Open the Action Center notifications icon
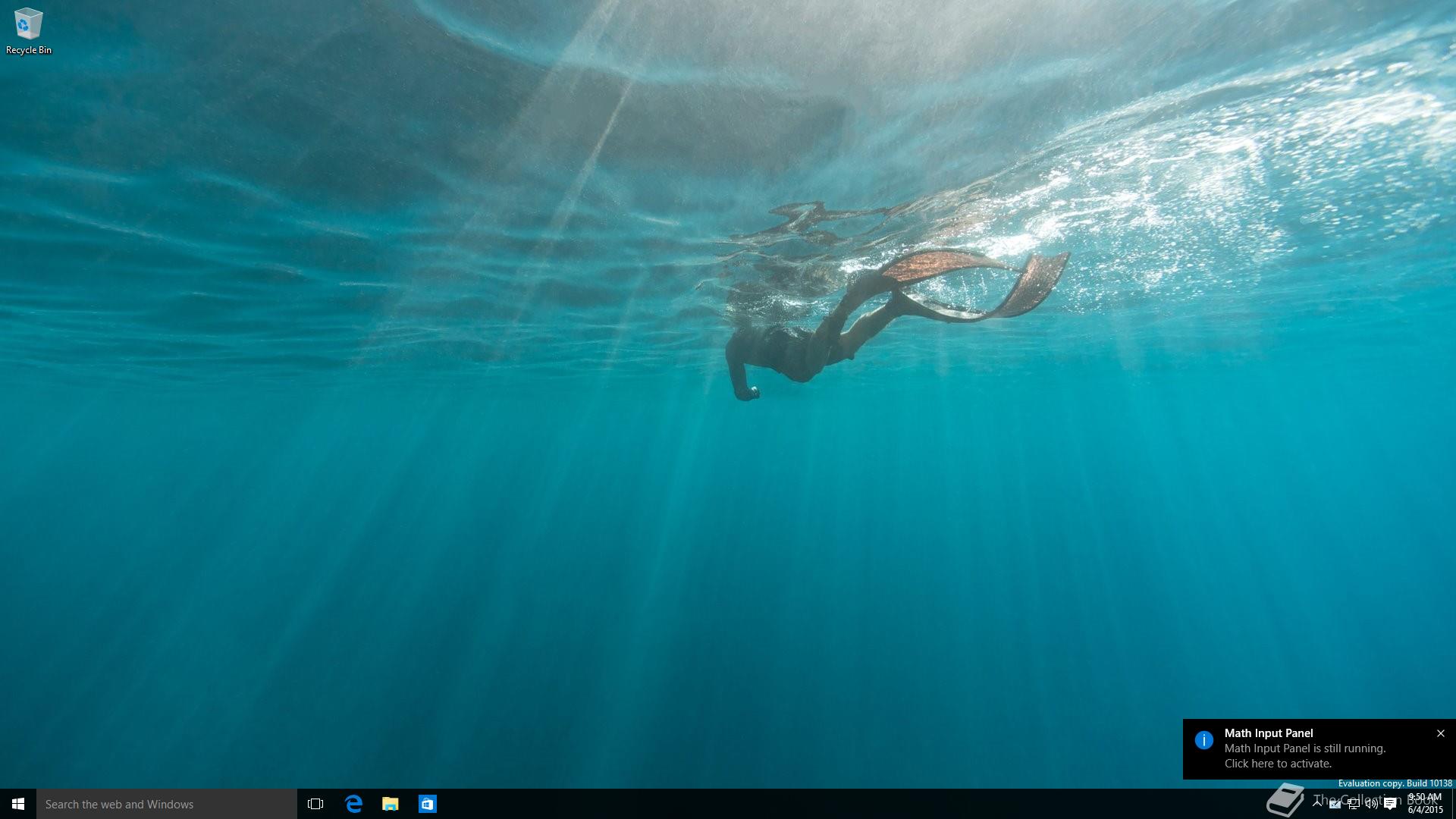Viewport: 1456px width, 819px height. click(1390, 804)
